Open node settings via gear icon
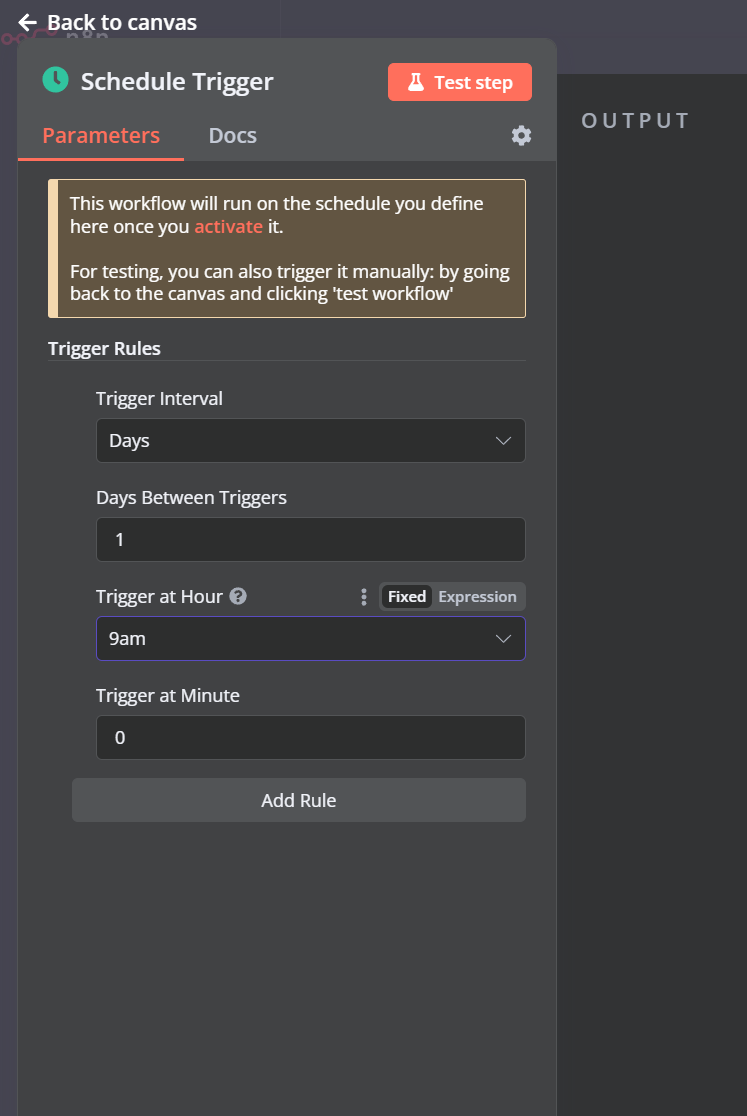Viewport: 747px width, 1116px height. 521,136
